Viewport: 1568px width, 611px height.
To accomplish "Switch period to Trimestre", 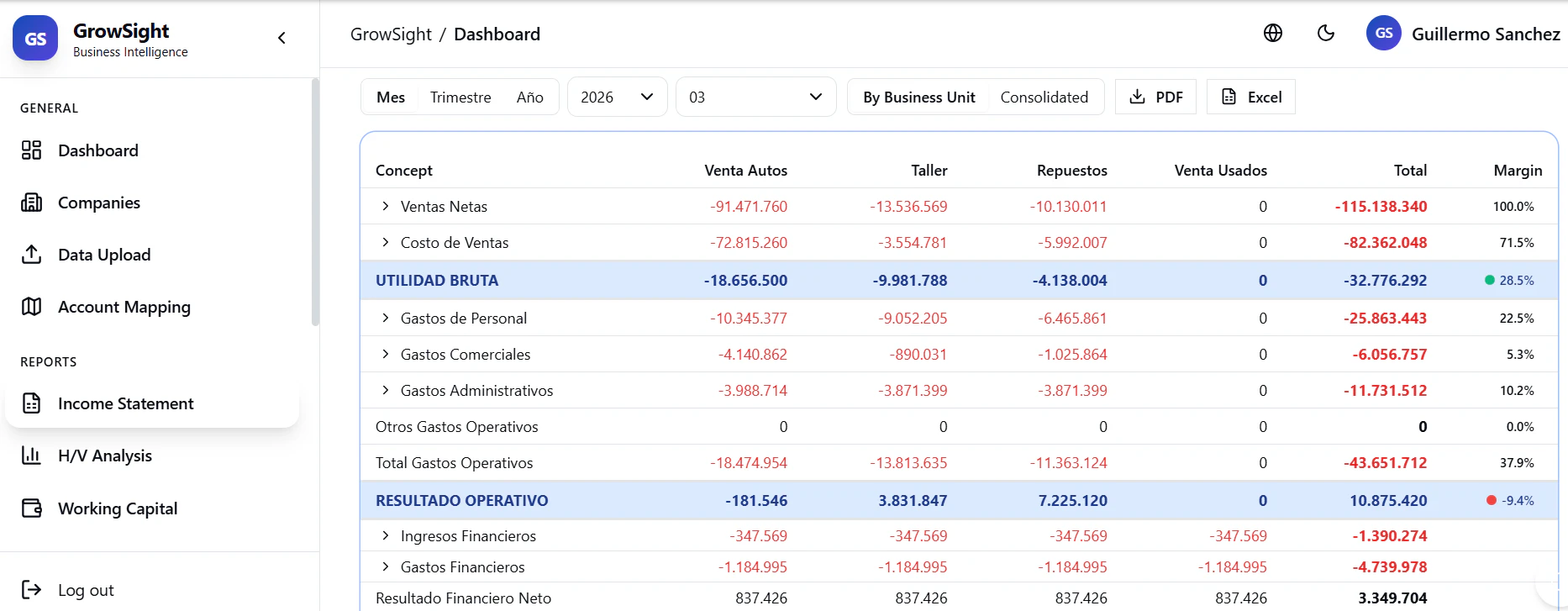I will [x=460, y=97].
